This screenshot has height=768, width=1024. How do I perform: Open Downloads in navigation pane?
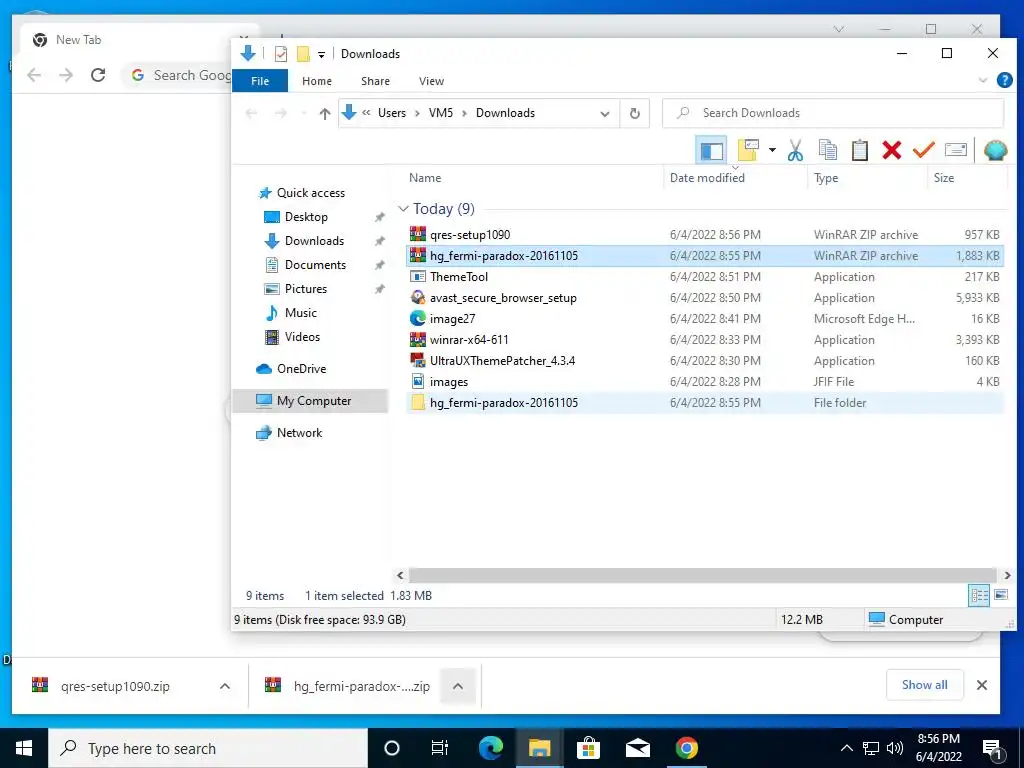(313, 241)
